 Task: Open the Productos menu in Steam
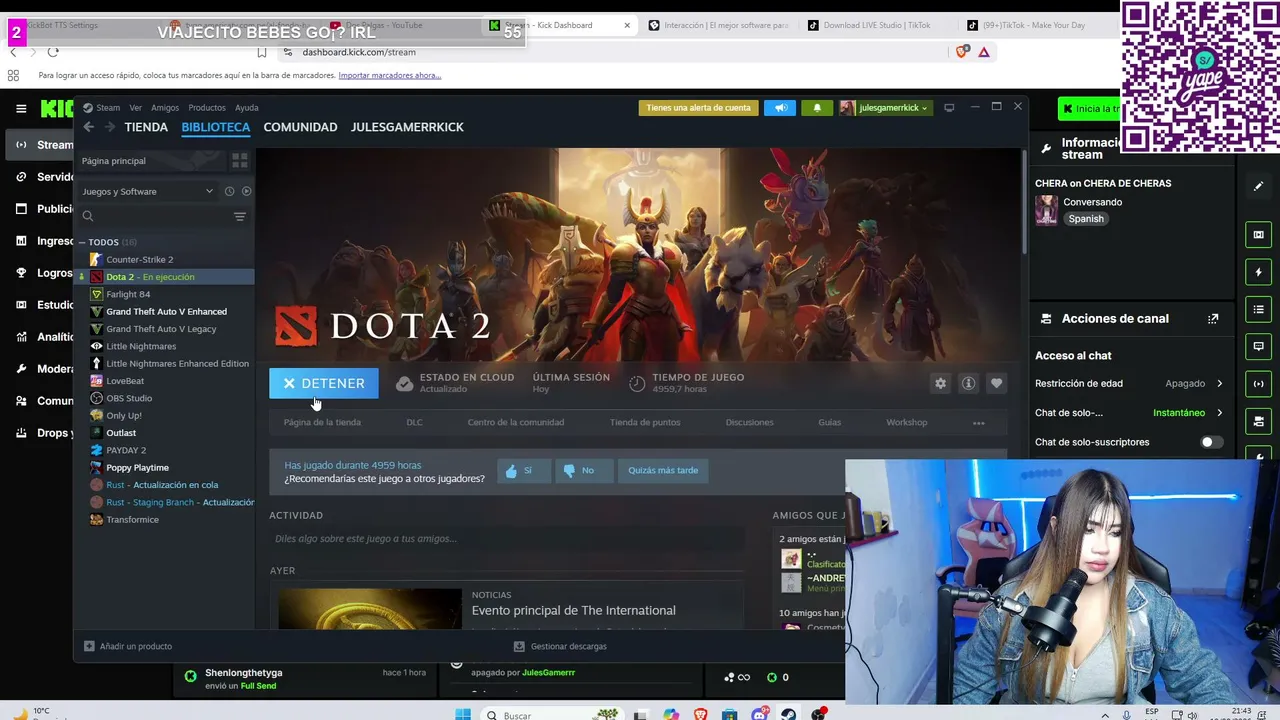(x=207, y=108)
